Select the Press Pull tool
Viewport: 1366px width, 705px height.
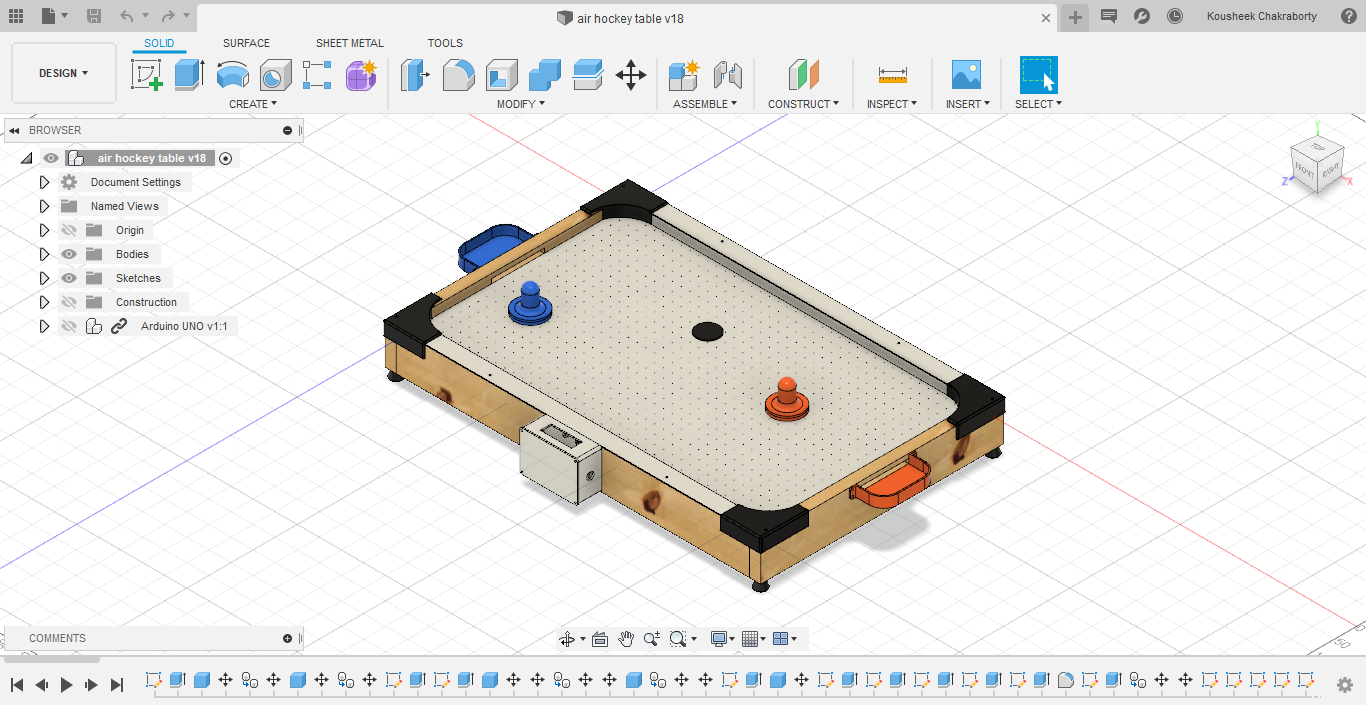point(415,75)
